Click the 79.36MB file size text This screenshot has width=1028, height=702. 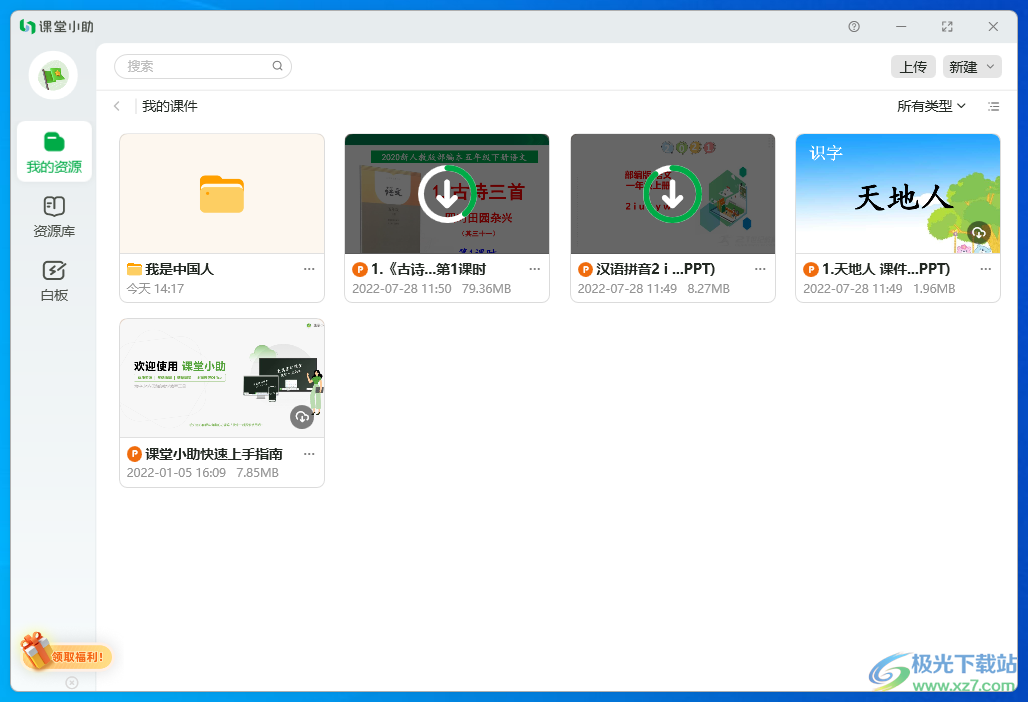coord(486,288)
